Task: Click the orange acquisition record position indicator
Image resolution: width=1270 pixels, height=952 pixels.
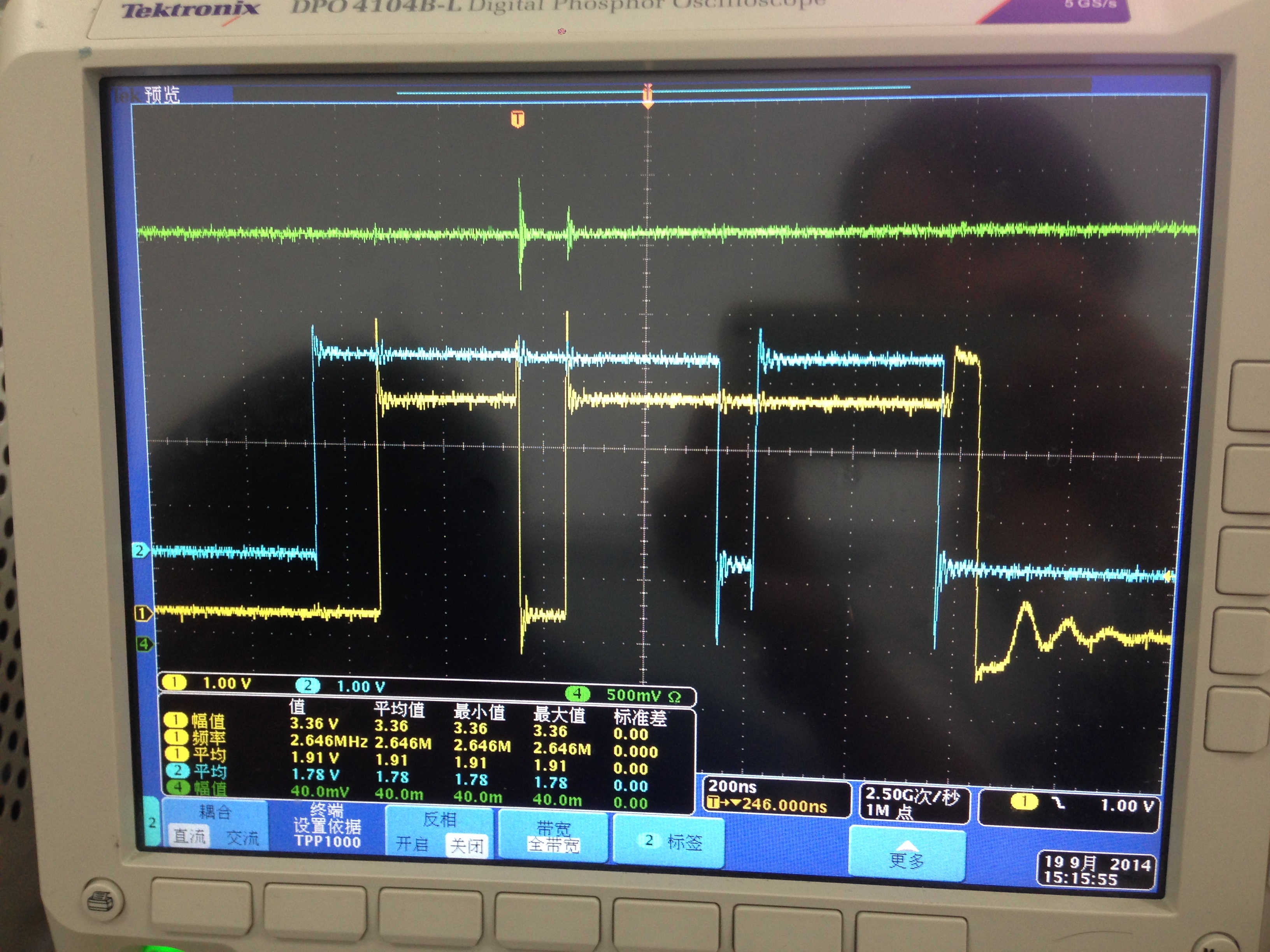Action: click(647, 95)
